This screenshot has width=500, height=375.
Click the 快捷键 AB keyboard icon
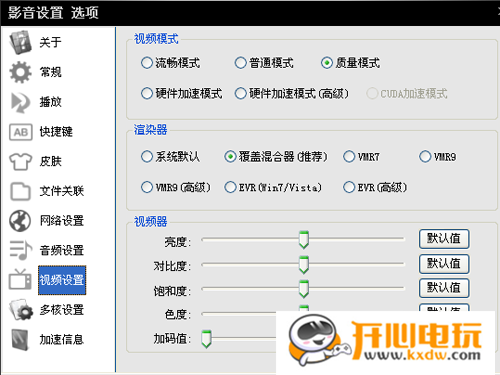click(x=21, y=132)
